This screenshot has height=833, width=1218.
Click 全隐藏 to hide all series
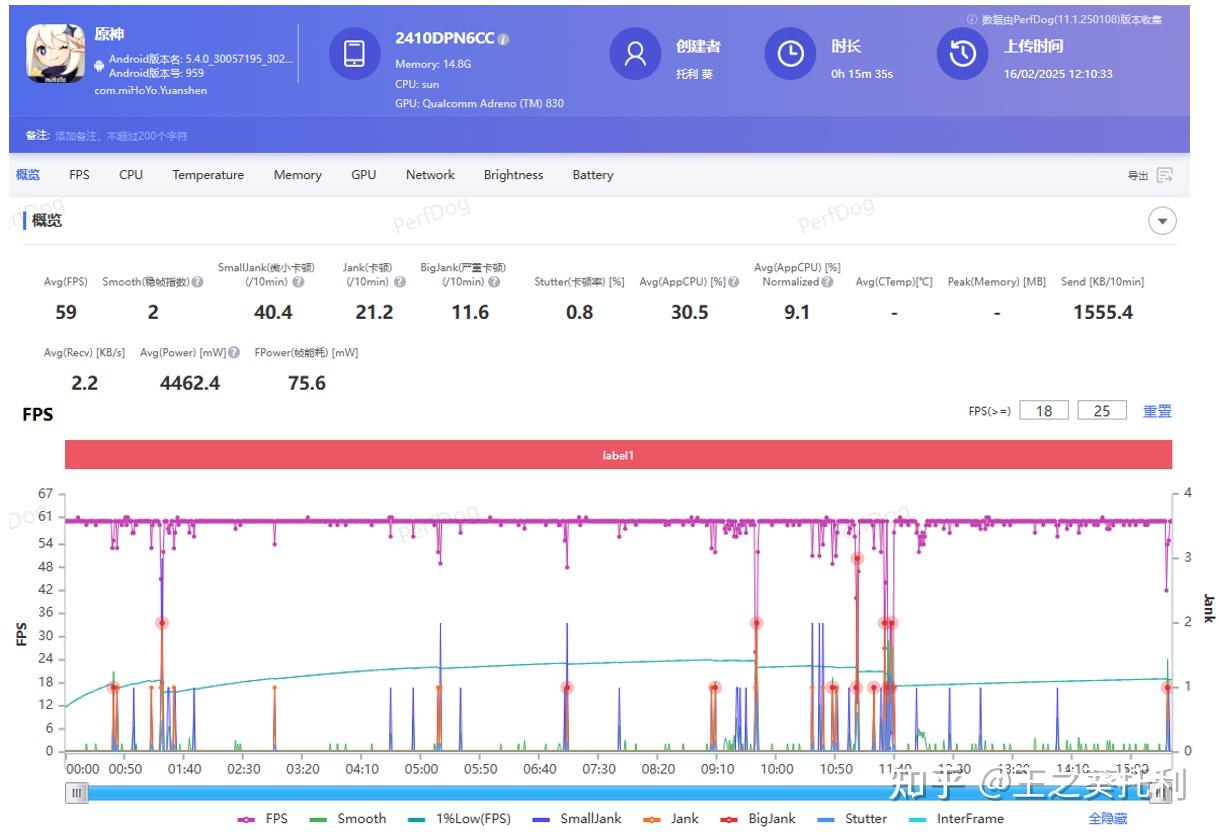(1107, 818)
